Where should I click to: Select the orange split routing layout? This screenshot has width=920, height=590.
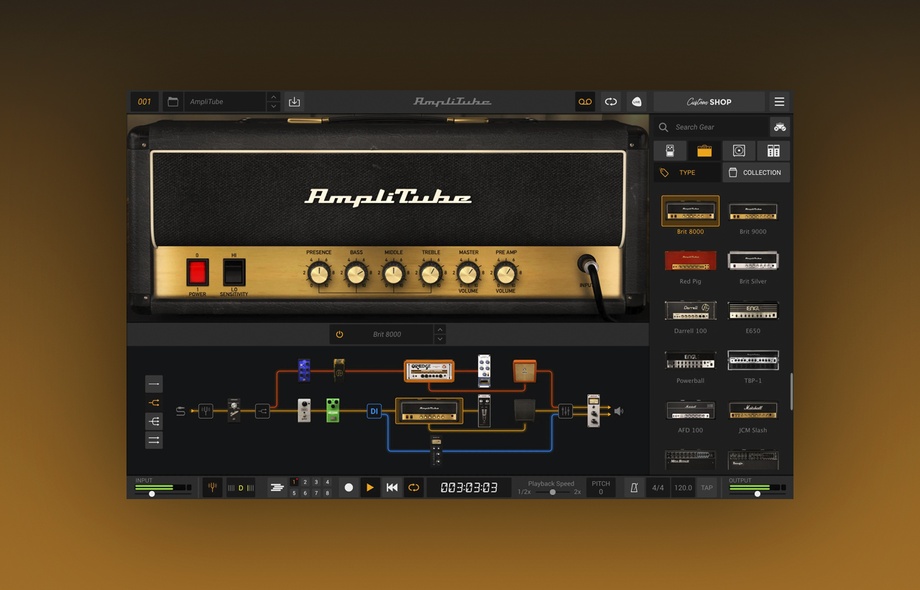[x=154, y=402]
